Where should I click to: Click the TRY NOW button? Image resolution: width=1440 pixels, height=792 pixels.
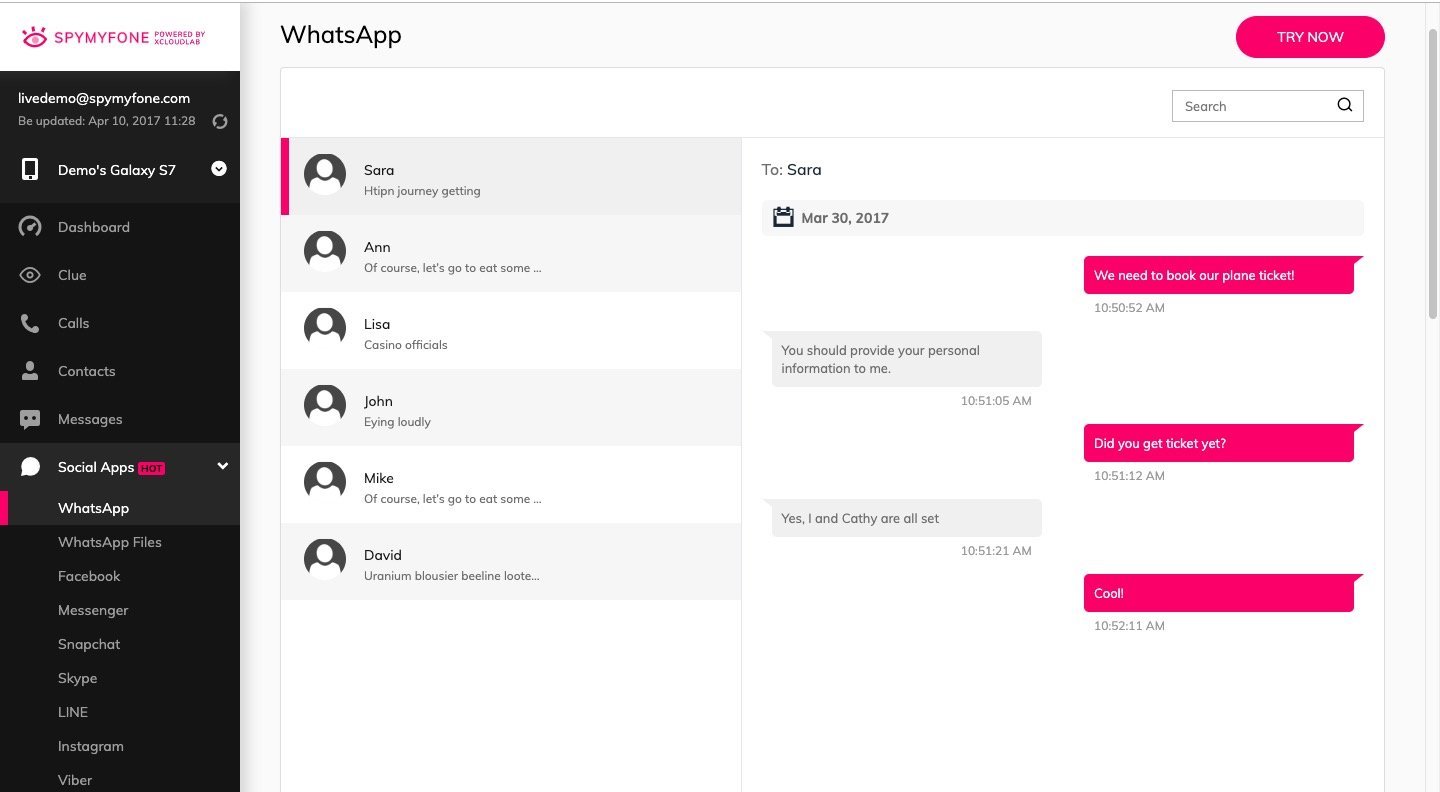pos(1310,37)
